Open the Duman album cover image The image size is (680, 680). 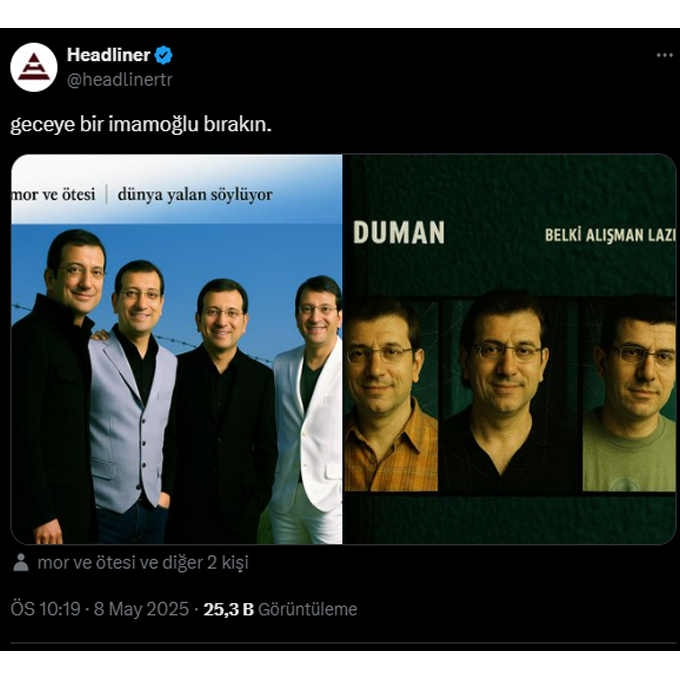pyautogui.click(x=510, y=349)
